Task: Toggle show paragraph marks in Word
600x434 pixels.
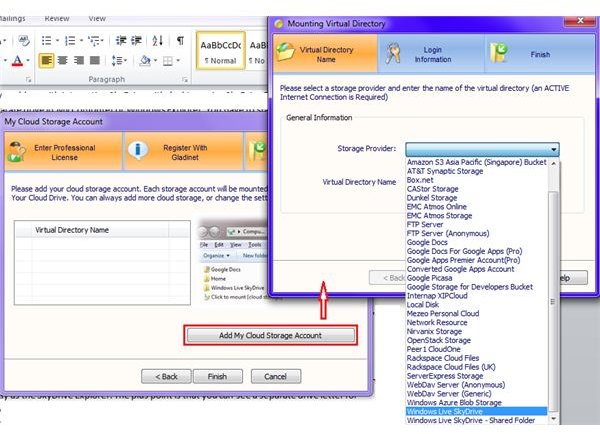Action: click(x=180, y=41)
